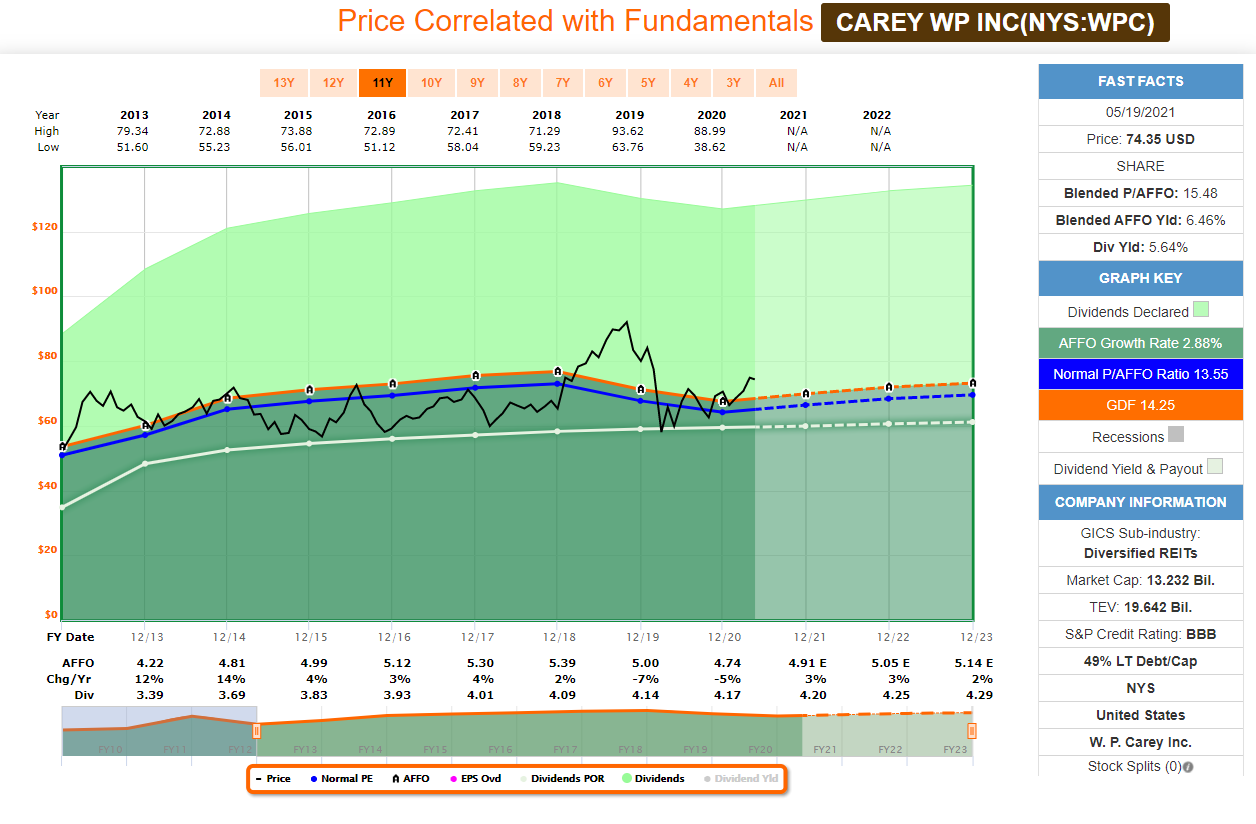Image resolution: width=1256 pixels, height=824 pixels.
Task: Toggle the Dividends POR legend series
Action: tap(562, 778)
